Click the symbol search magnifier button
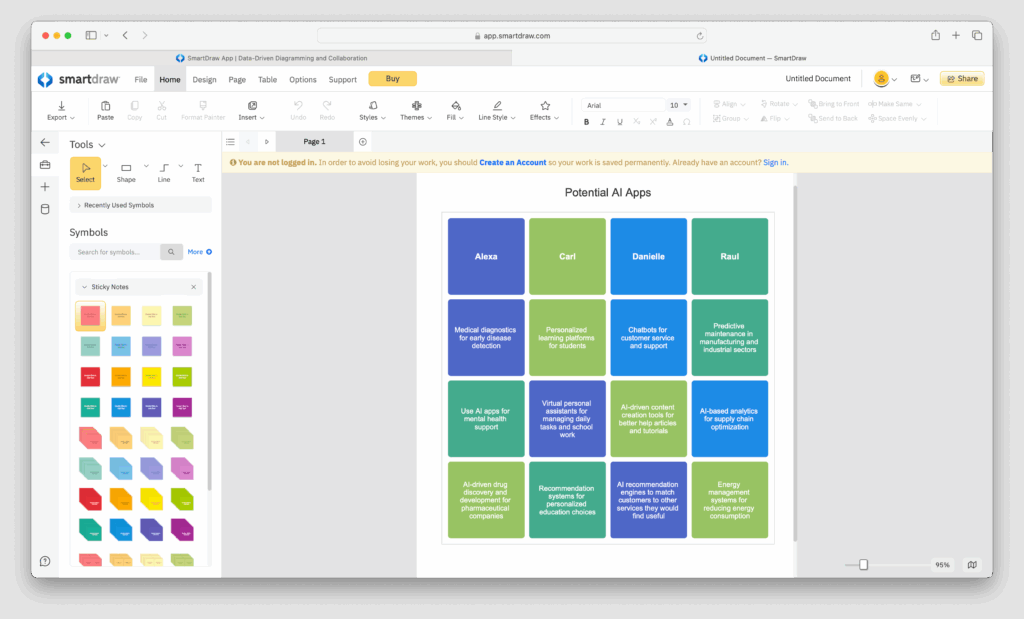Screen dimensions: 1024x619 coord(171,252)
